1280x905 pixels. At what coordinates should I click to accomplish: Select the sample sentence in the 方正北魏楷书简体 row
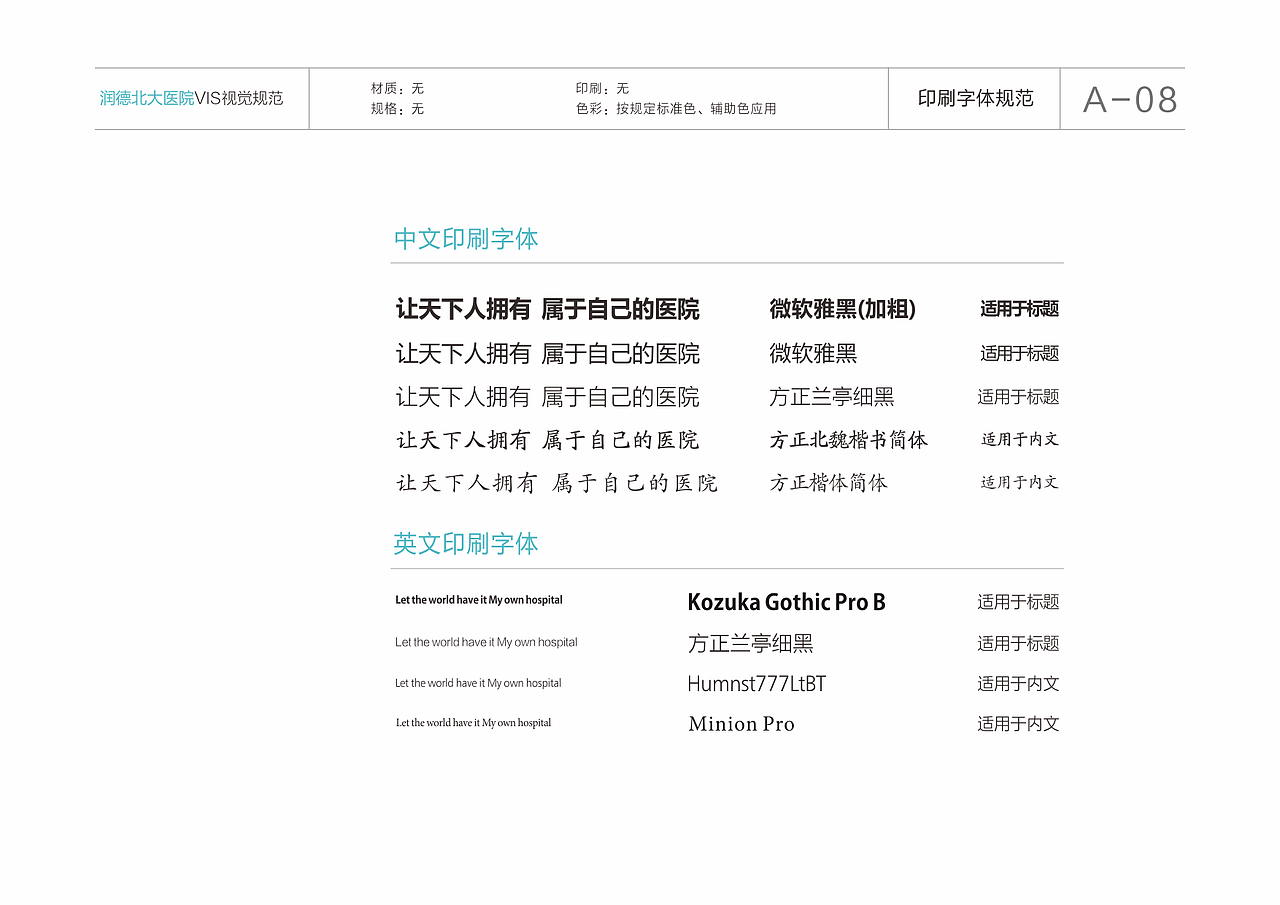point(548,440)
